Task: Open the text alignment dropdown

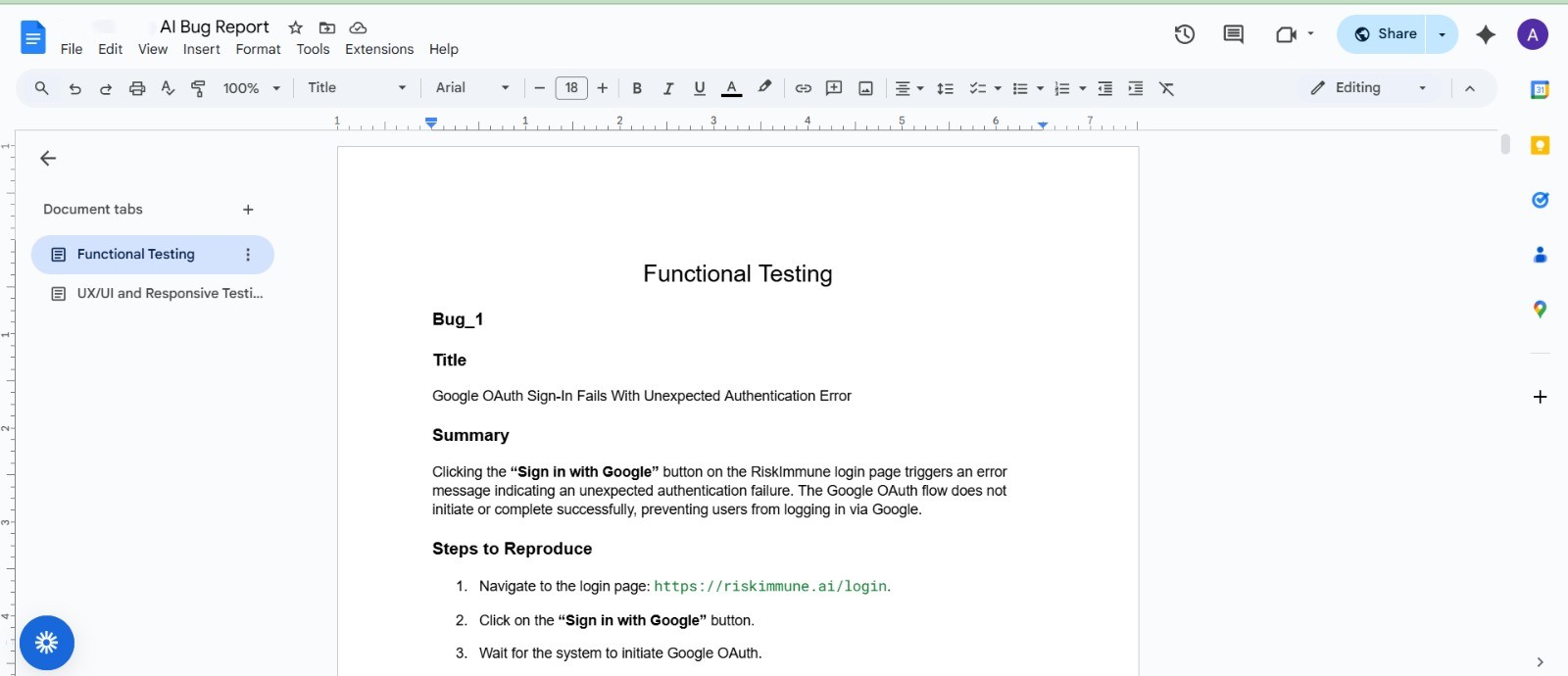Action: [909, 88]
